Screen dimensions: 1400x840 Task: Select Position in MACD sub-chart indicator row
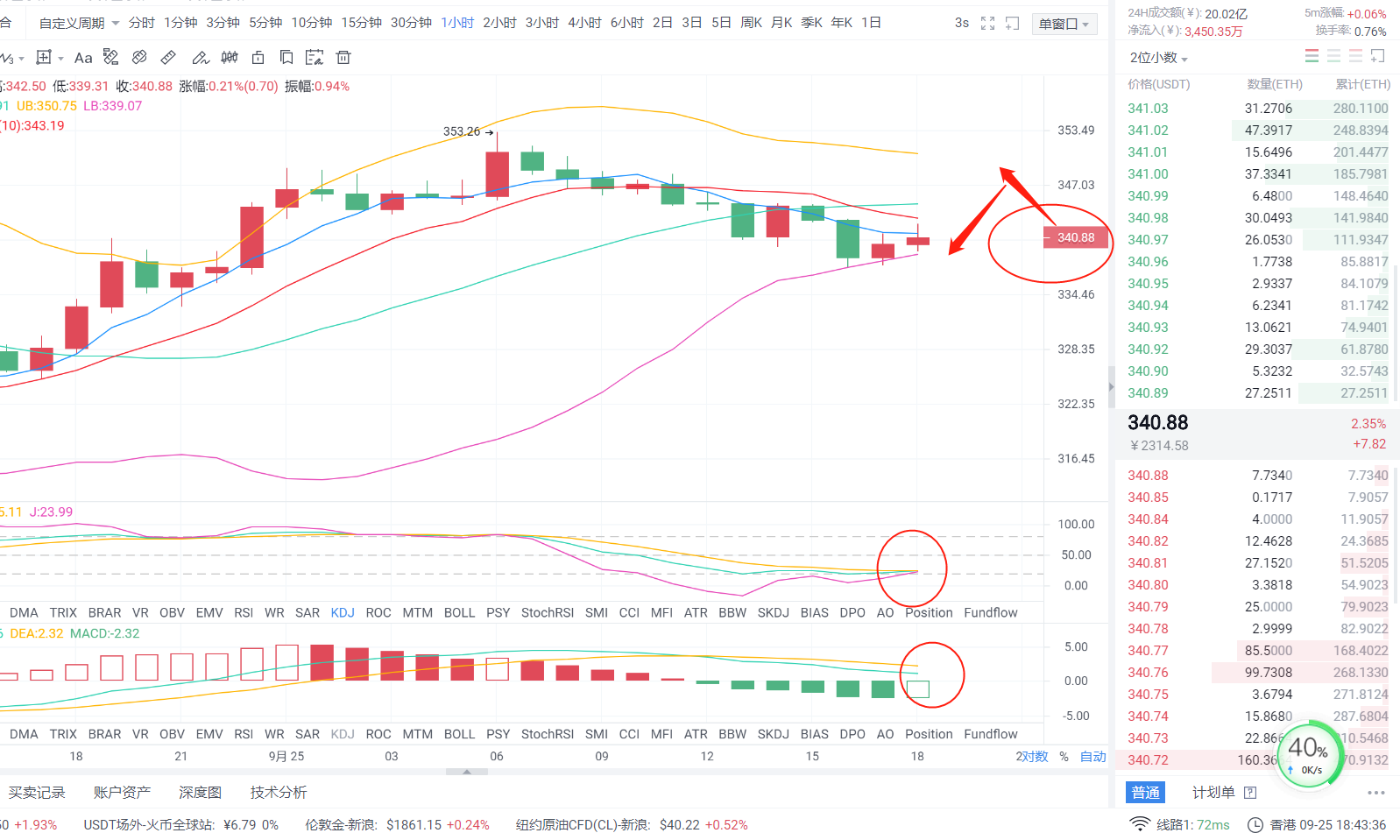point(929,734)
